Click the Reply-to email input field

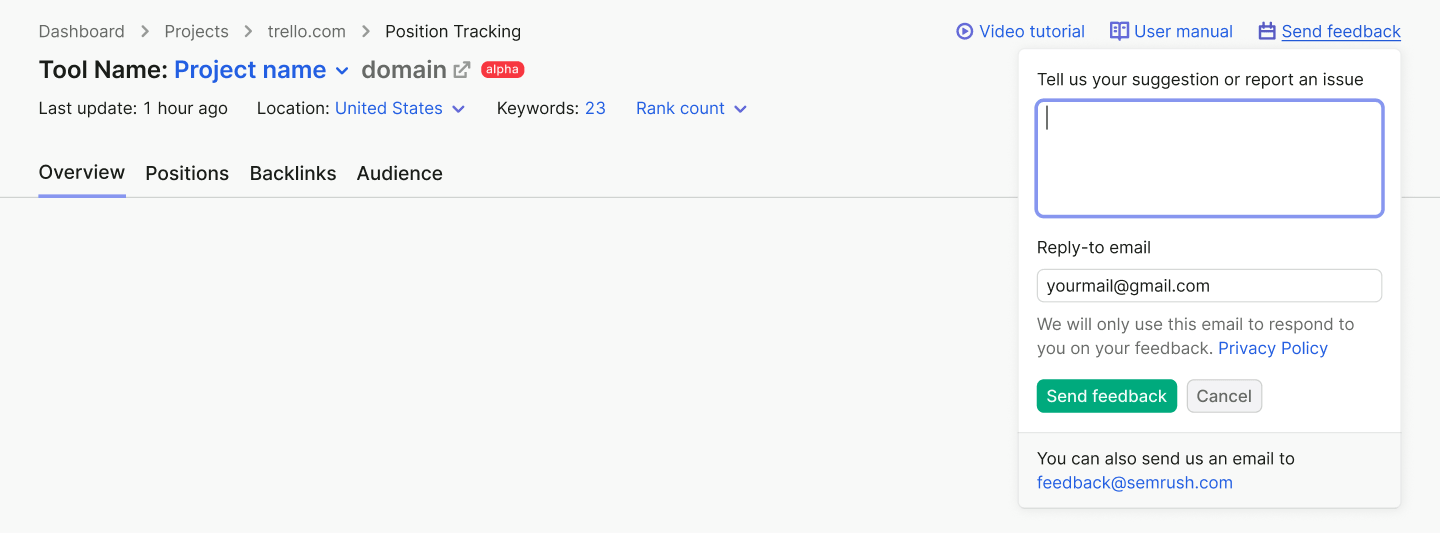tap(1210, 286)
